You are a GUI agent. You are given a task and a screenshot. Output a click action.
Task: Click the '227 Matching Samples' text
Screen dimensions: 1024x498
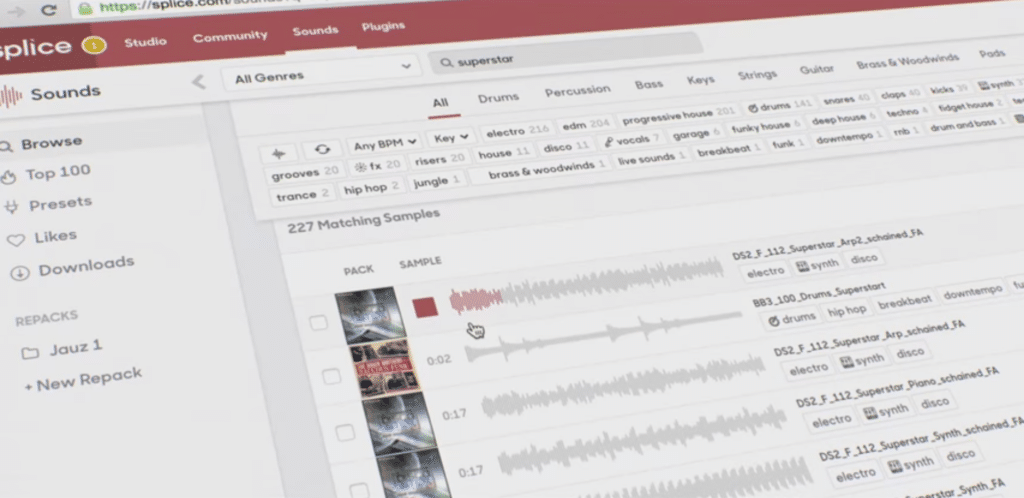(x=363, y=220)
